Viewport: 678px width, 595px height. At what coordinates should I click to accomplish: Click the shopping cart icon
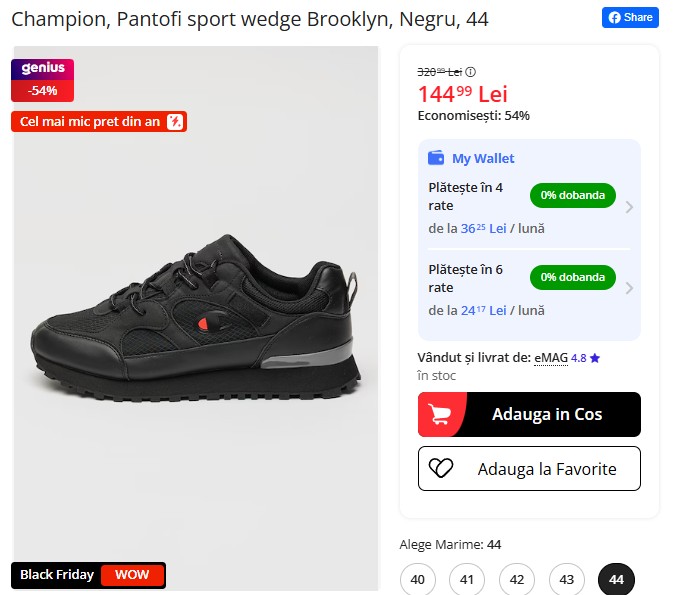coord(441,414)
